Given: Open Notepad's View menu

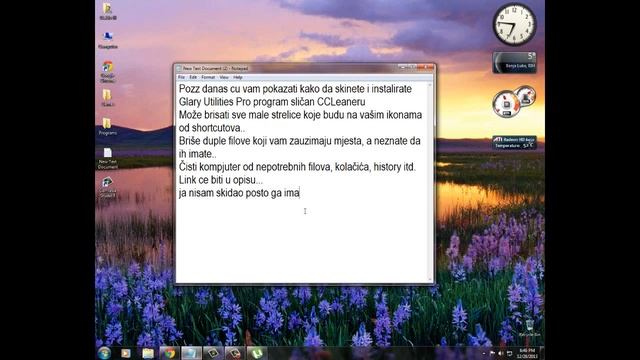Looking at the screenshot, I should pos(224,77).
